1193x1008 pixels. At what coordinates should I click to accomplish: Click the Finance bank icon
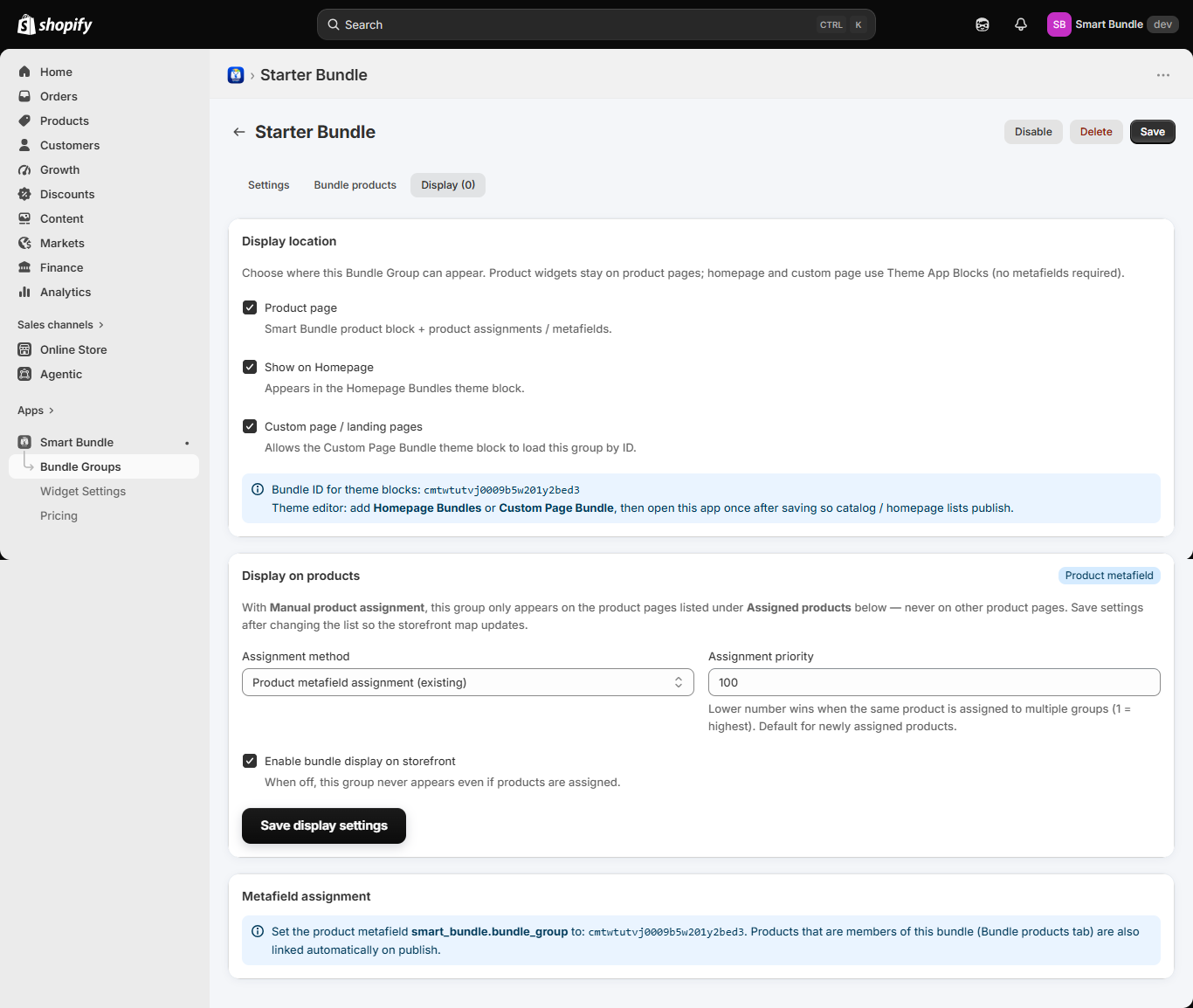point(24,267)
